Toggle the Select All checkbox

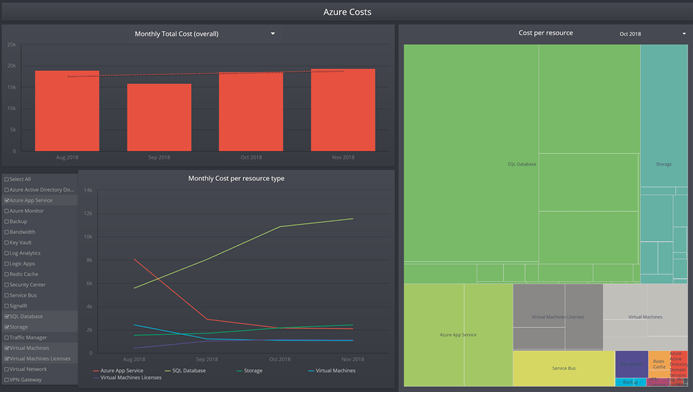point(7,180)
